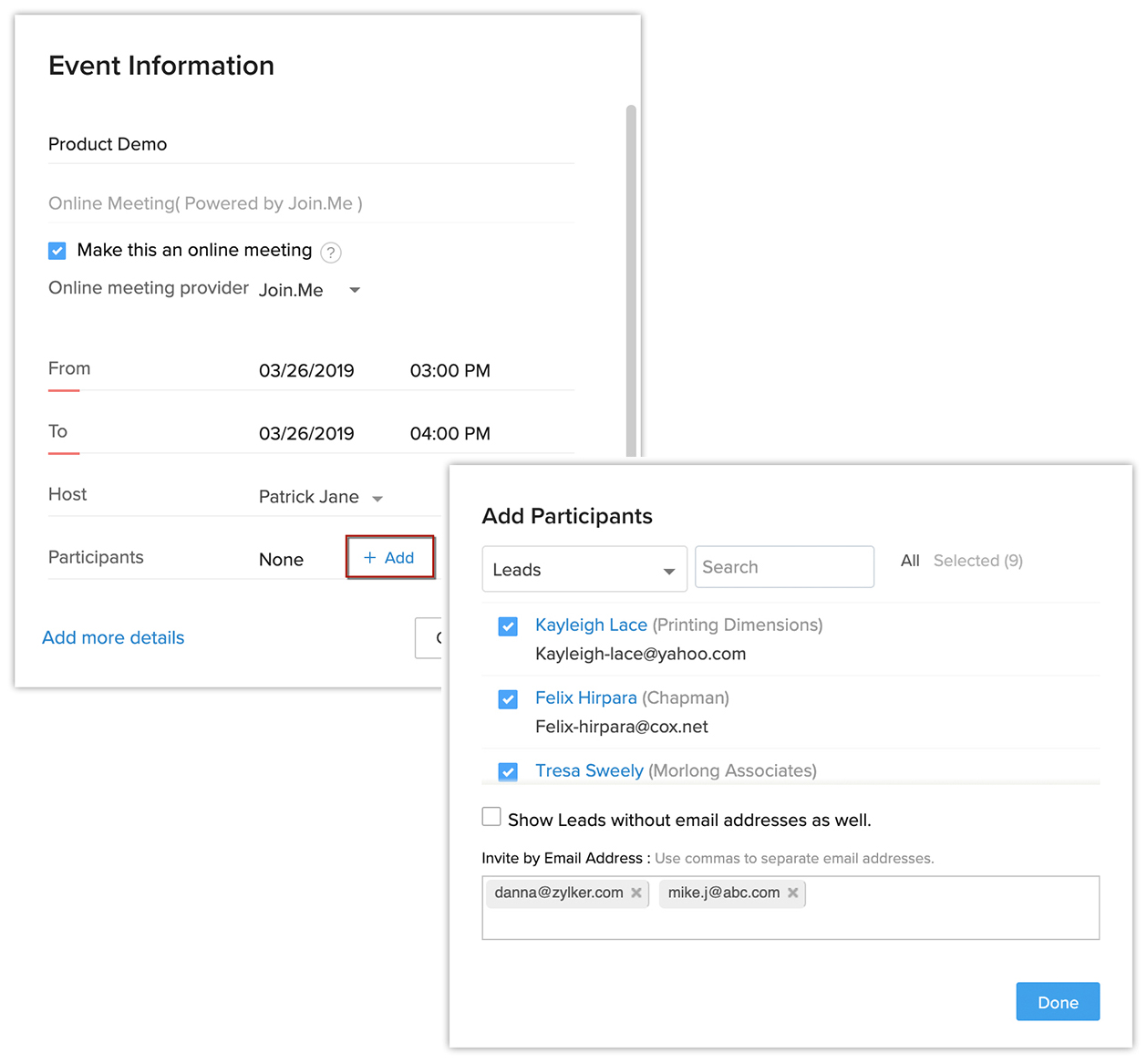Remove danna@zylker.com email chip
Image resolution: width=1147 pixels, height=1064 pixels.
(636, 893)
